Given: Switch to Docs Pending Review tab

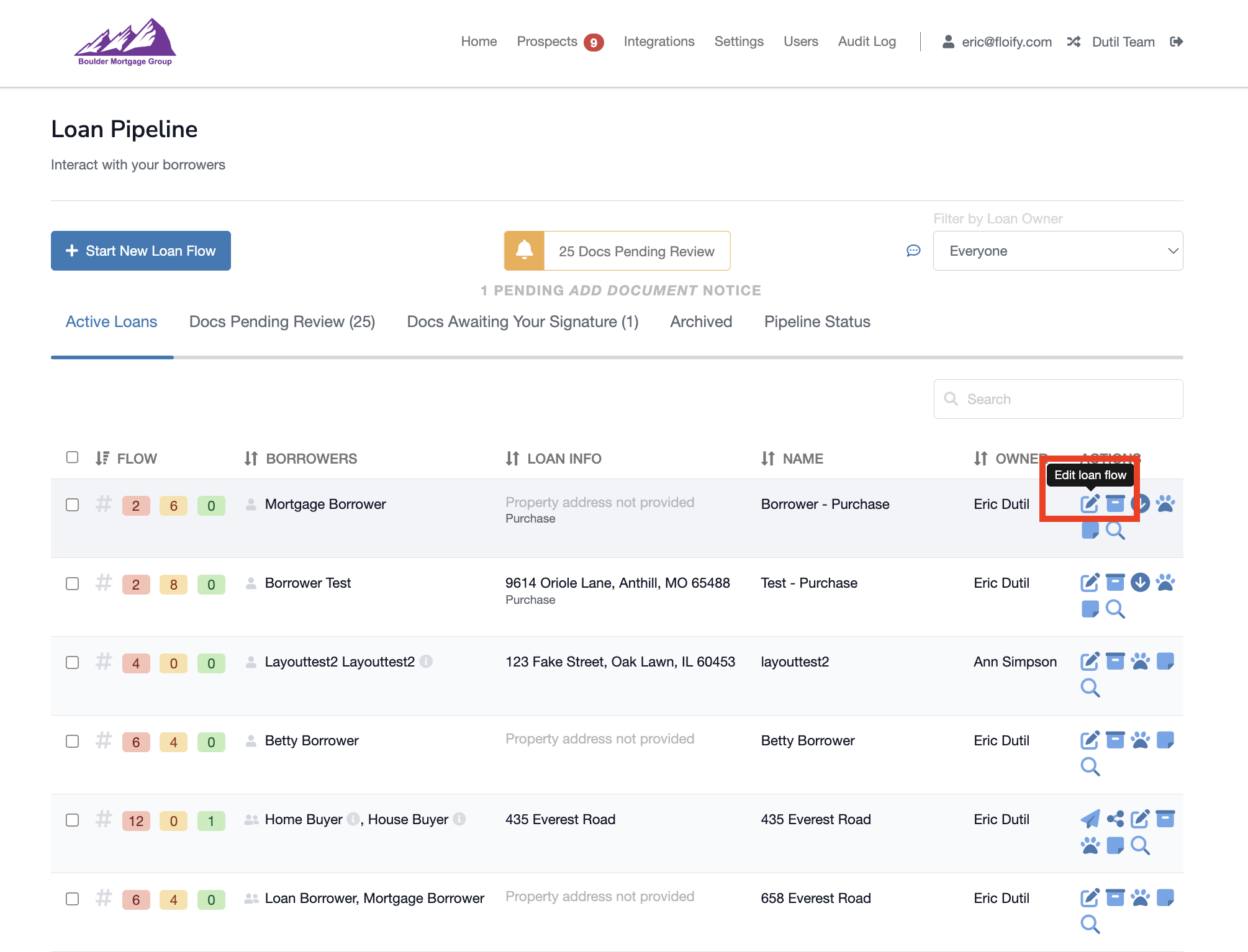Looking at the screenshot, I should click(x=282, y=321).
